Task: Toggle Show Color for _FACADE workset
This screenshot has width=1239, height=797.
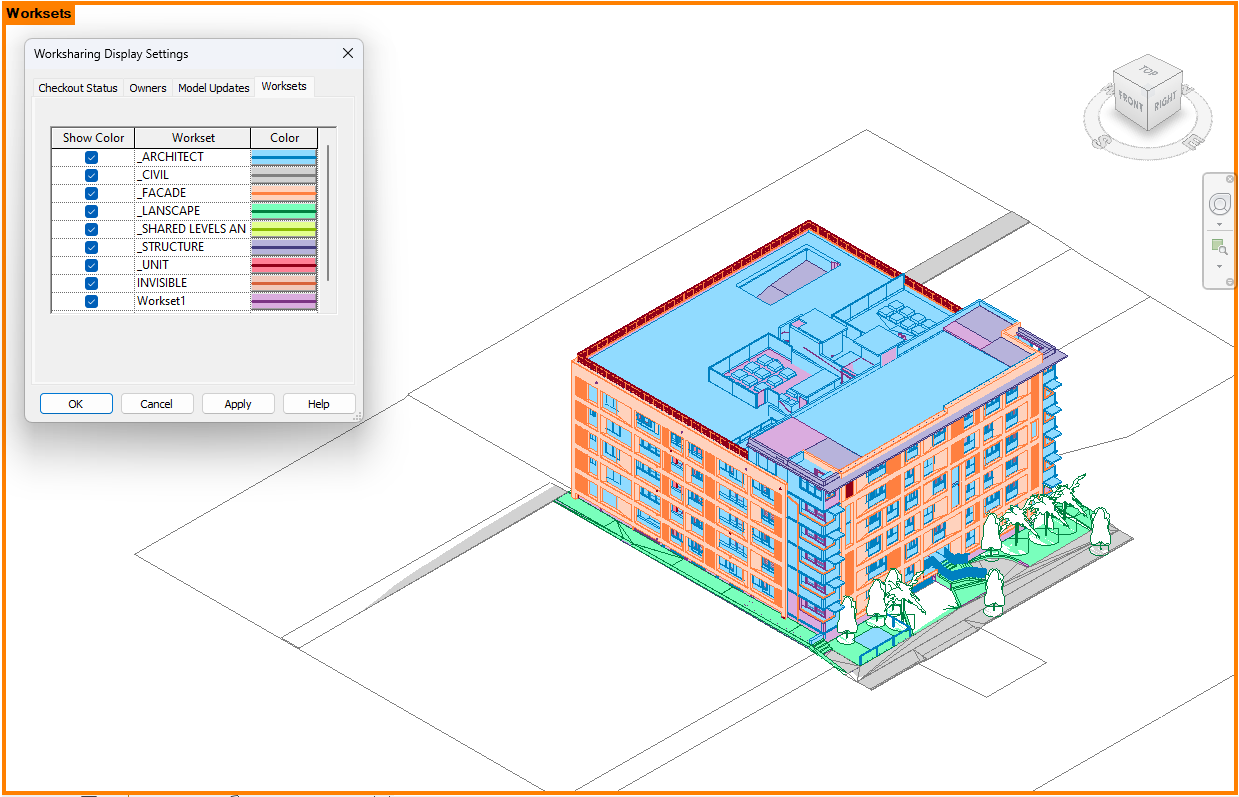Action: (92, 193)
